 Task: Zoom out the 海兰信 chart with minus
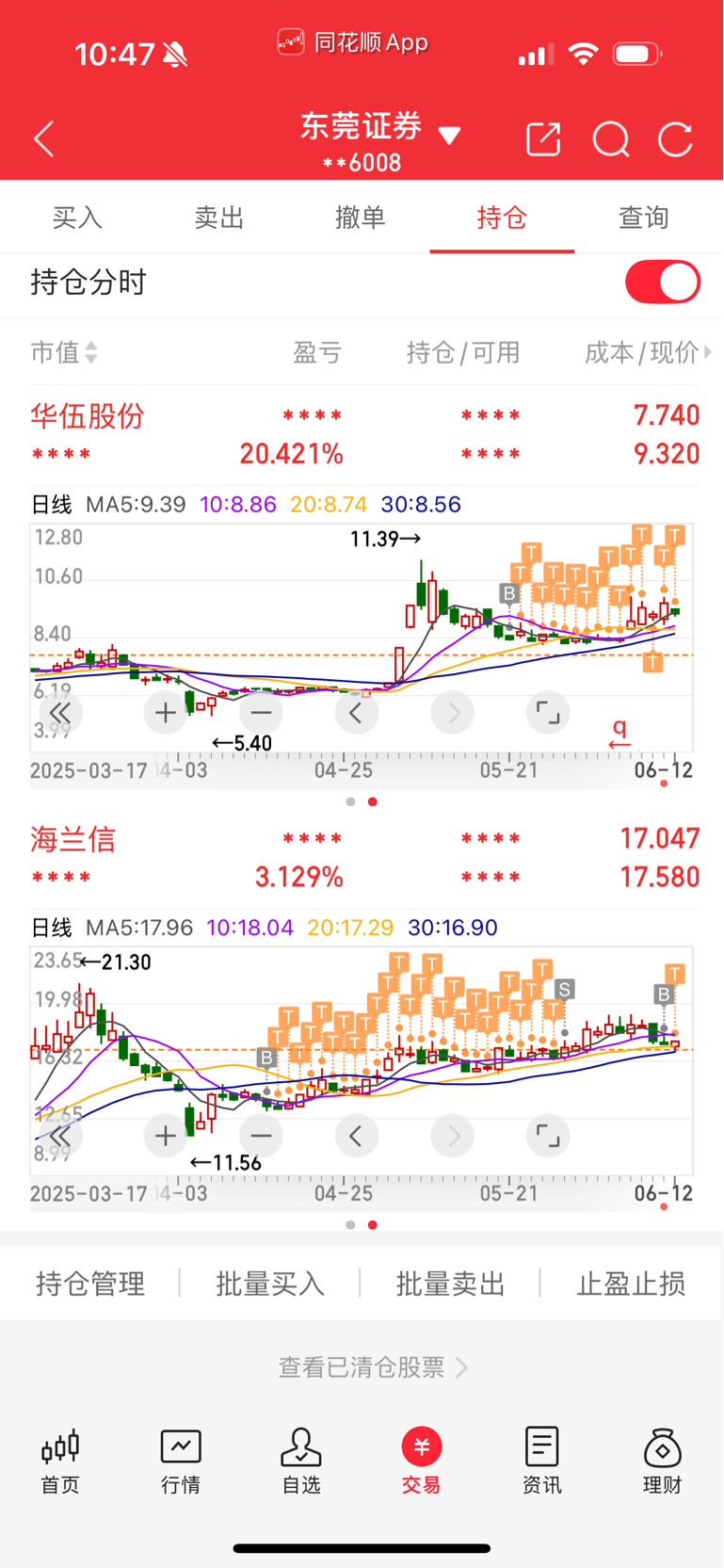[x=262, y=1136]
